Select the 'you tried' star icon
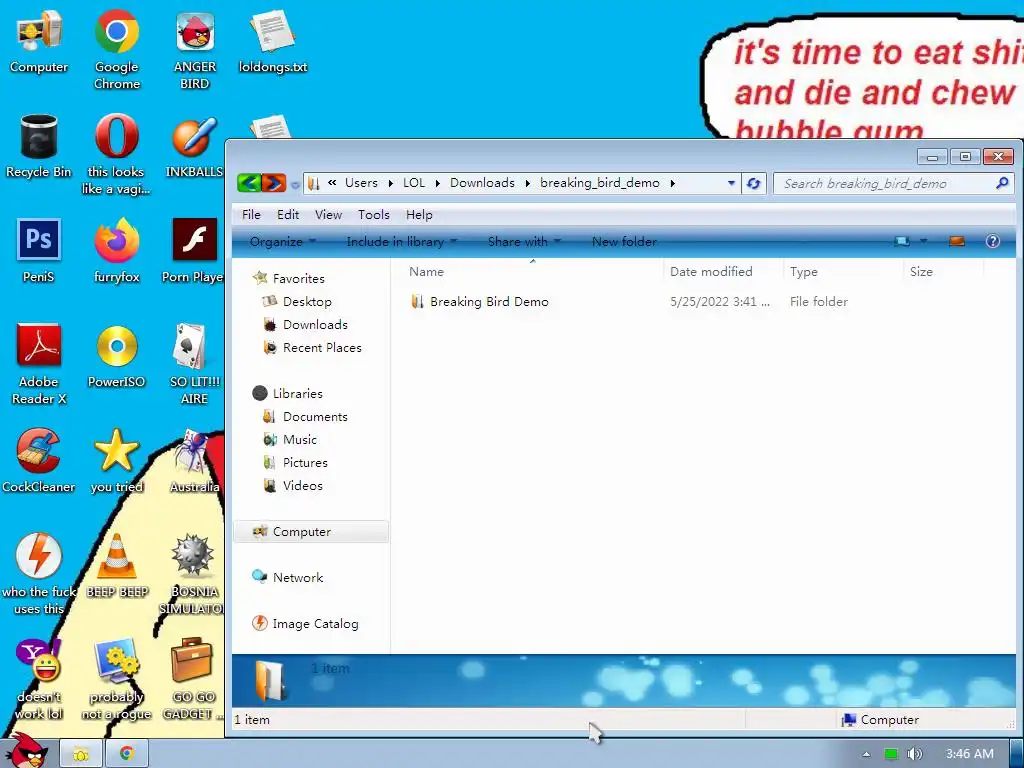 click(x=116, y=460)
